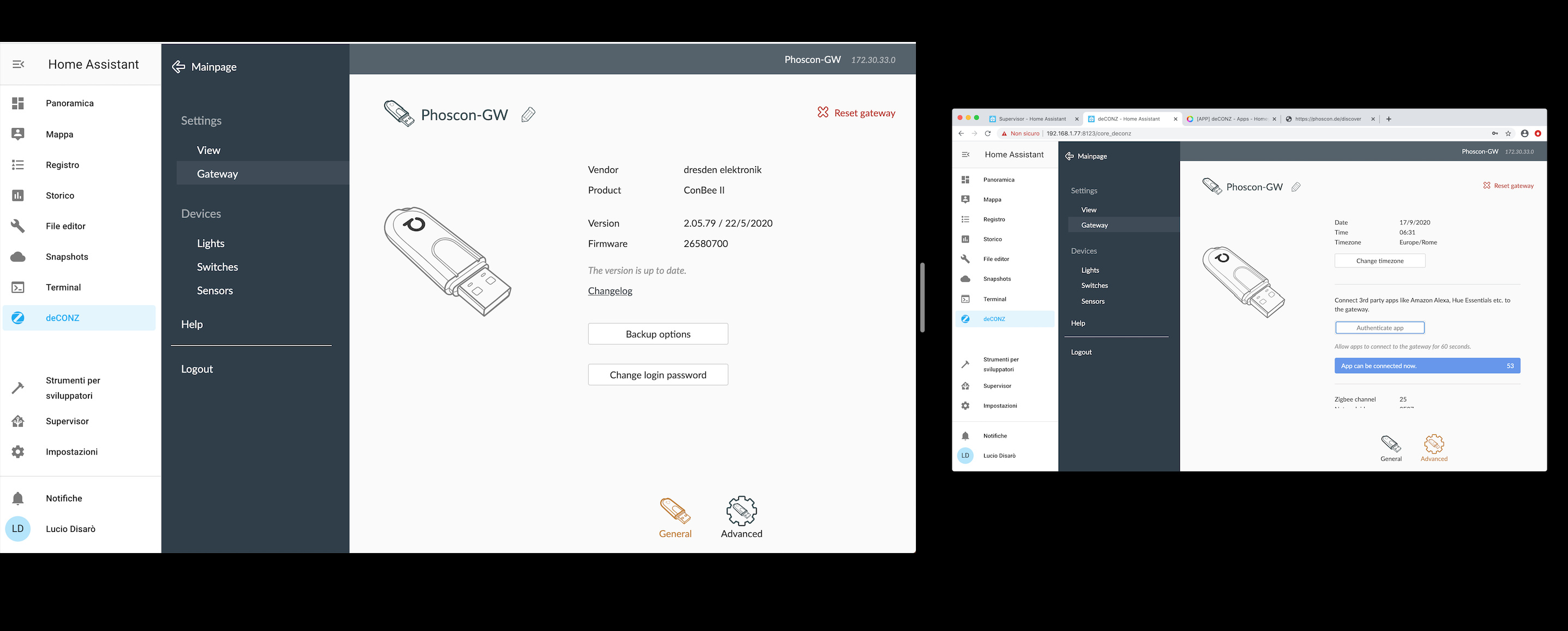Open a new browser tab with plus
The image size is (1568, 631).
[x=1389, y=119]
